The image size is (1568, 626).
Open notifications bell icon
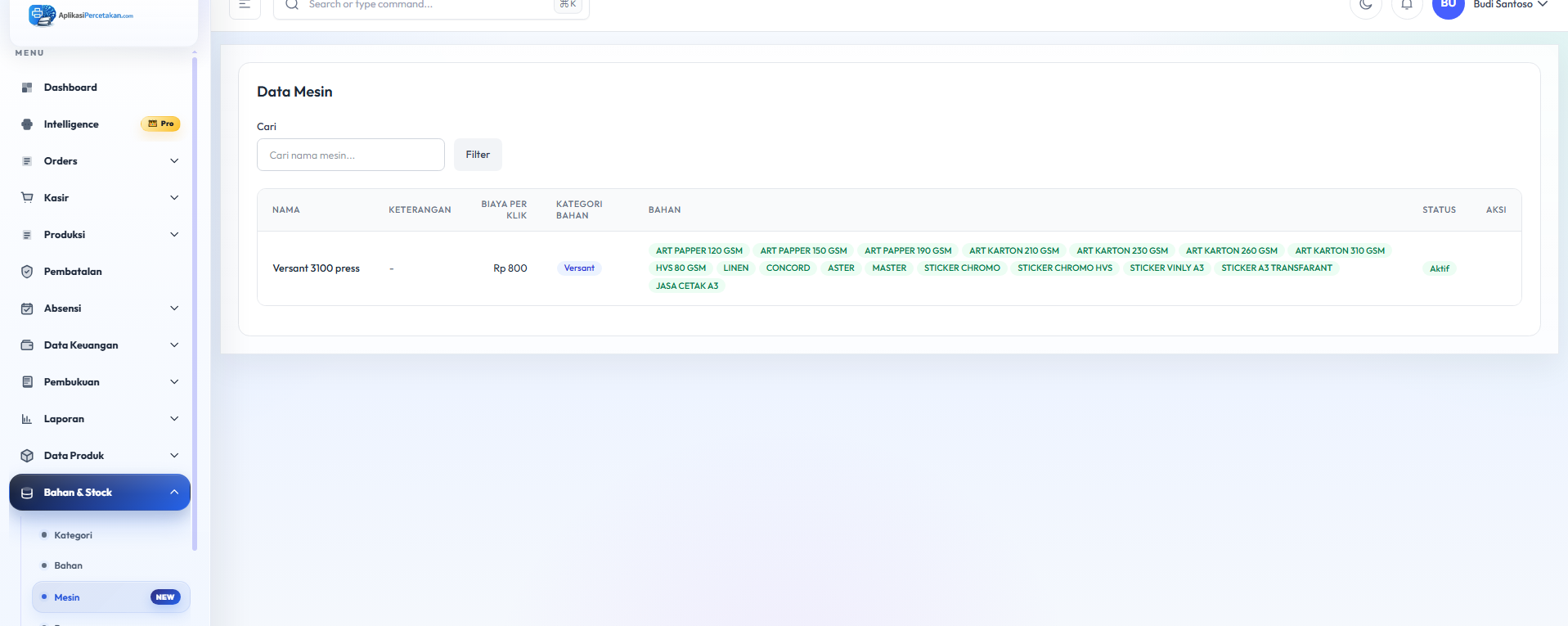1407,5
